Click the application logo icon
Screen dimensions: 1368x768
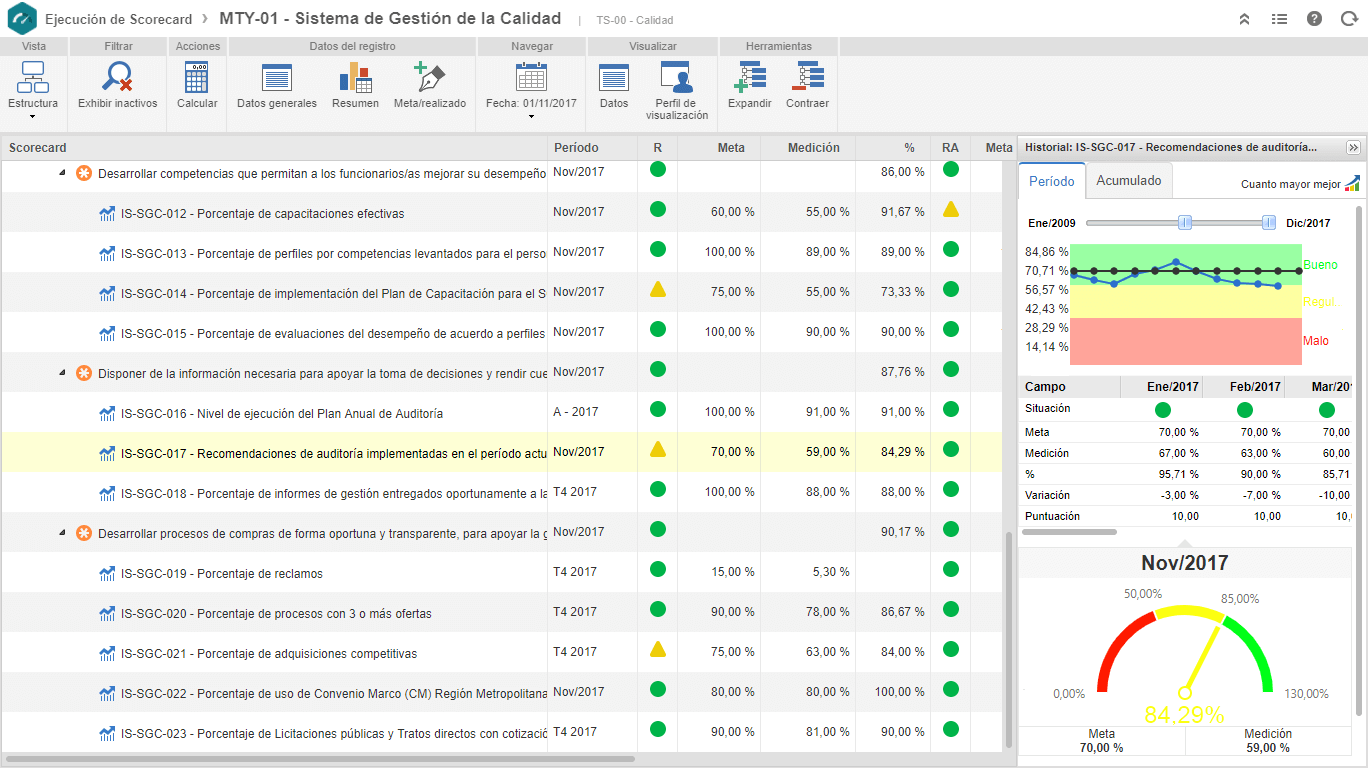click(x=21, y=19)
